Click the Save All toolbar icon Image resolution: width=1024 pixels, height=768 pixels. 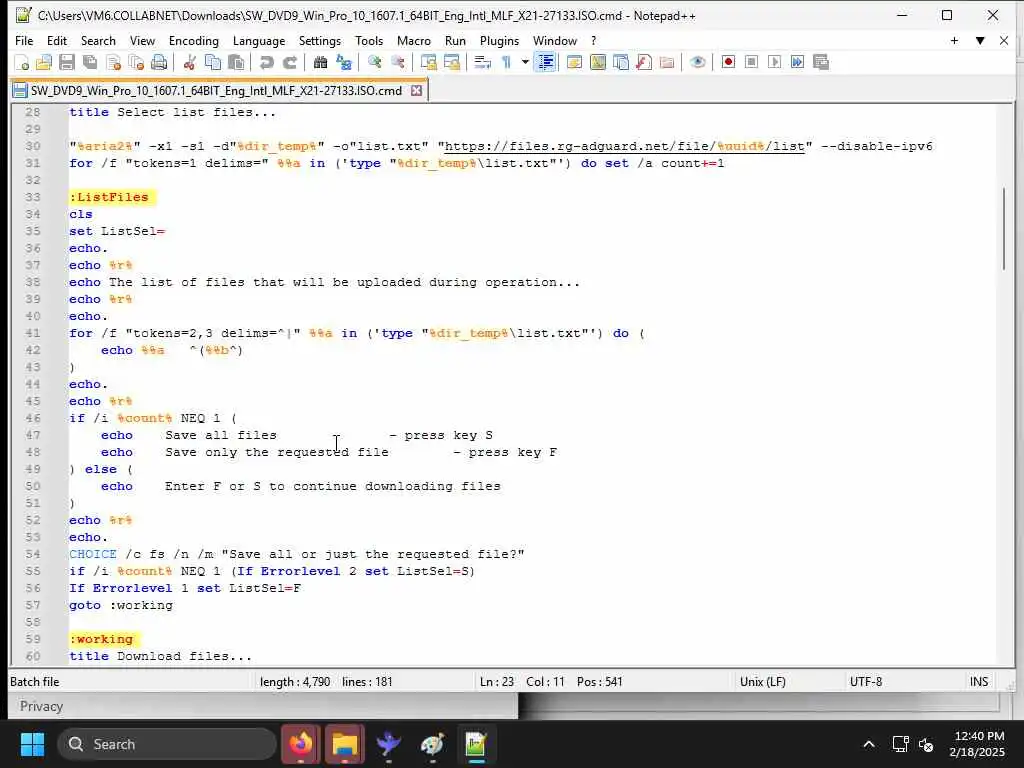tap(90, 63)
